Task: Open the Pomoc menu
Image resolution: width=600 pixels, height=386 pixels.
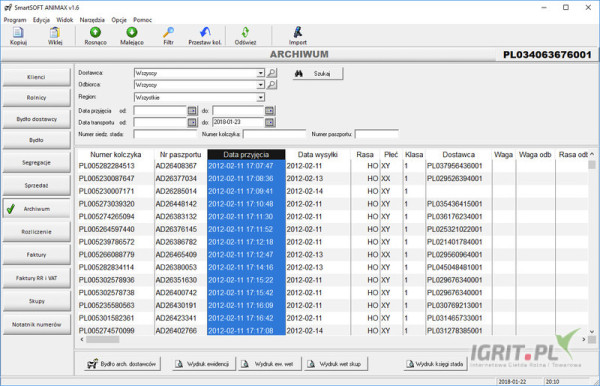Action: pyautogui.click(x=142, y=20)
